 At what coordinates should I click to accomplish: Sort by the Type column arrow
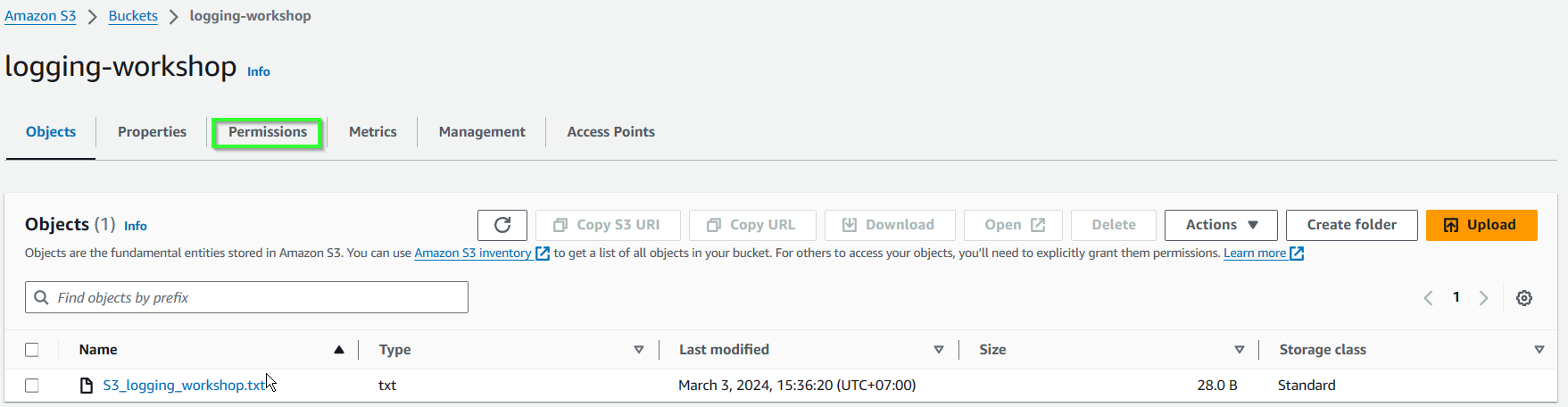tap(639, 350)
